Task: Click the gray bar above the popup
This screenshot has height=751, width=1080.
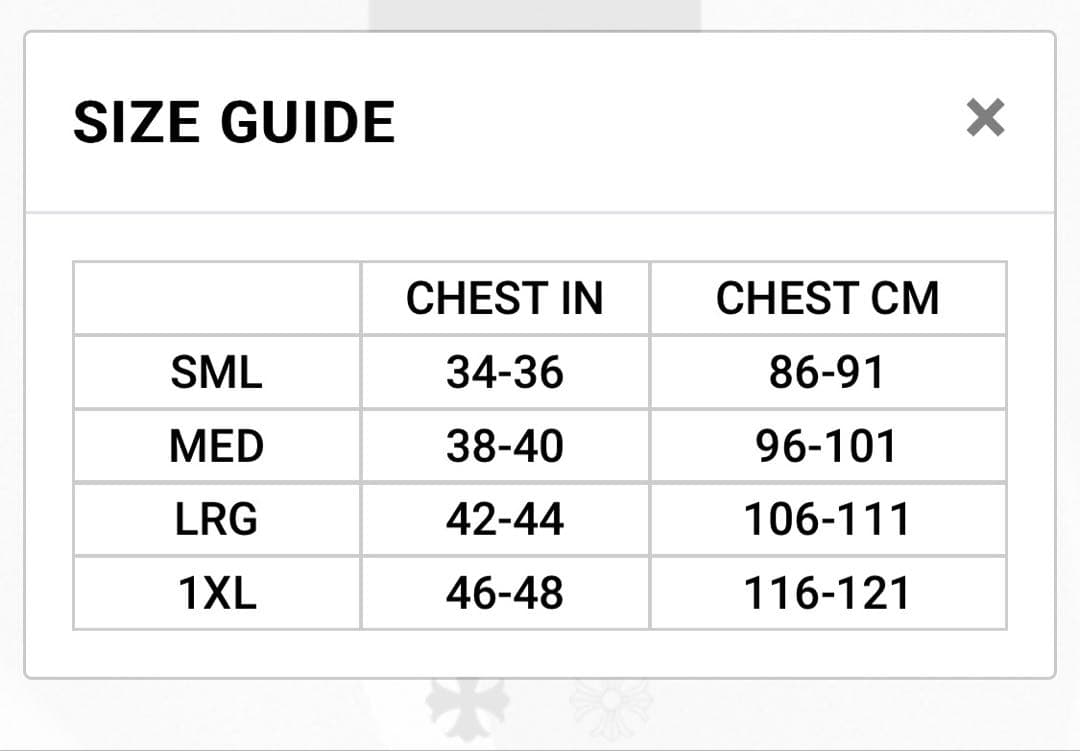Action: tap(535, 14)
